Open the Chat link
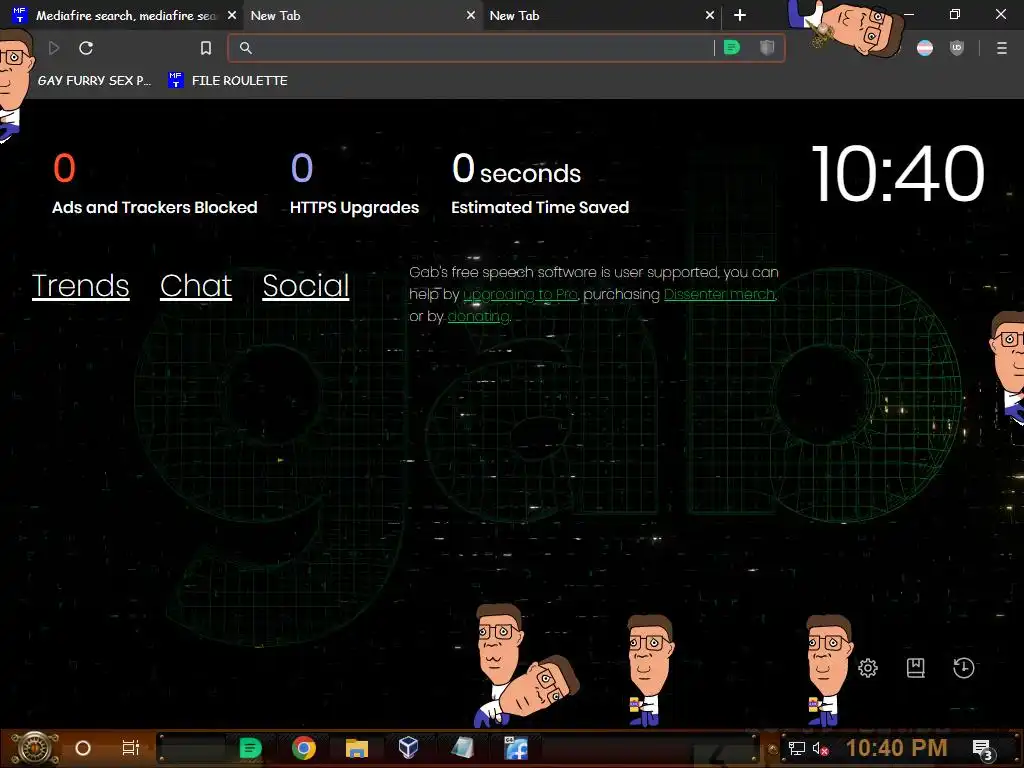The image size is (1024, 768). (196, 285)
